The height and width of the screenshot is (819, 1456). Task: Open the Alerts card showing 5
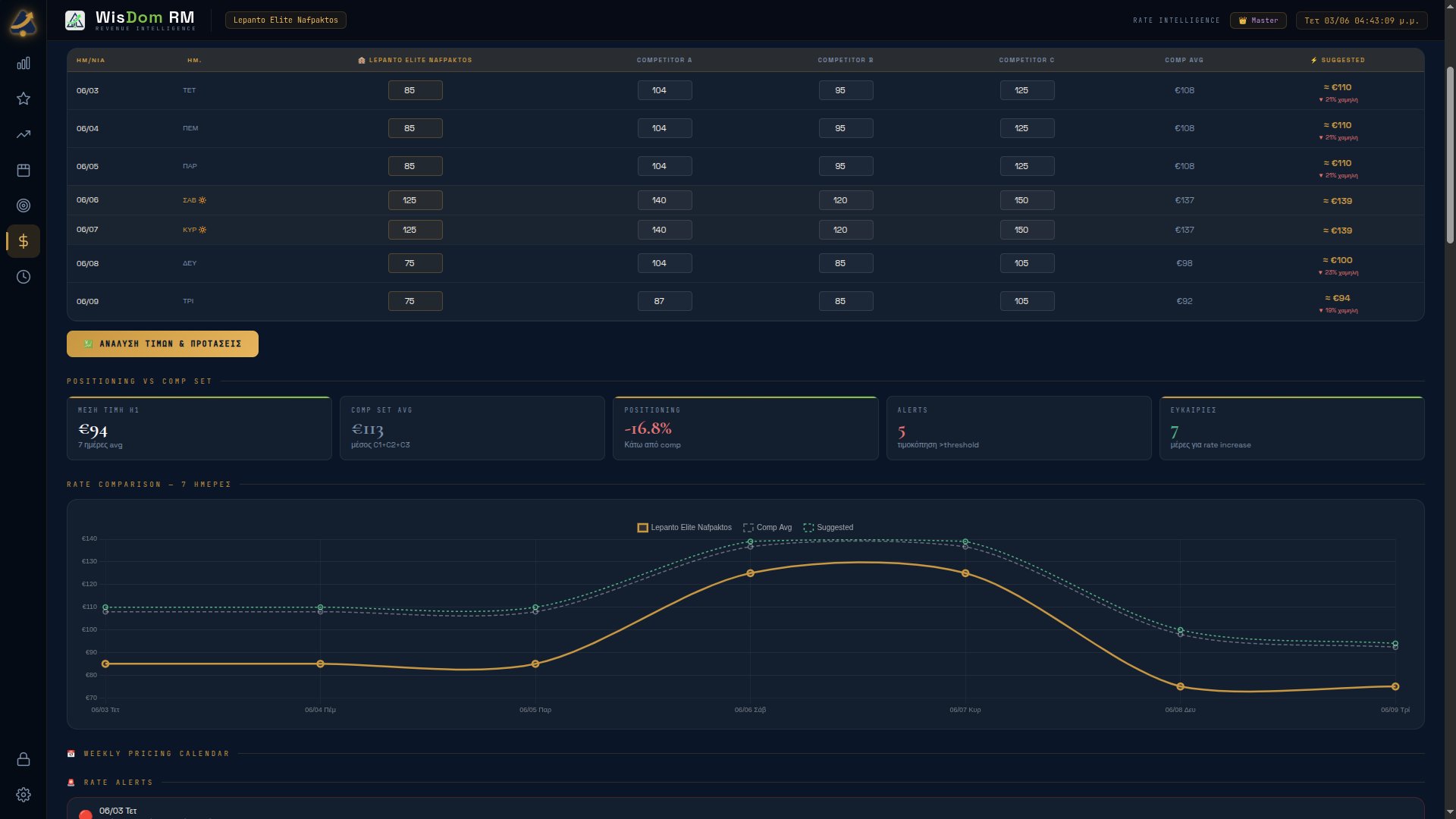(1018, 428)
